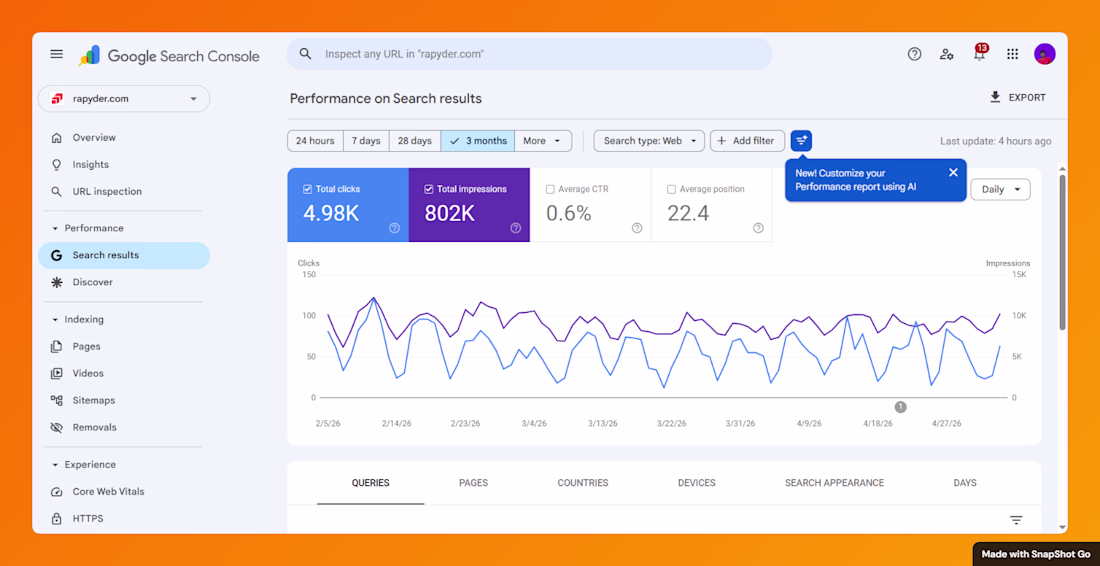Click the Google Search Console logo
1100x566 pixels.
(169, 55)
